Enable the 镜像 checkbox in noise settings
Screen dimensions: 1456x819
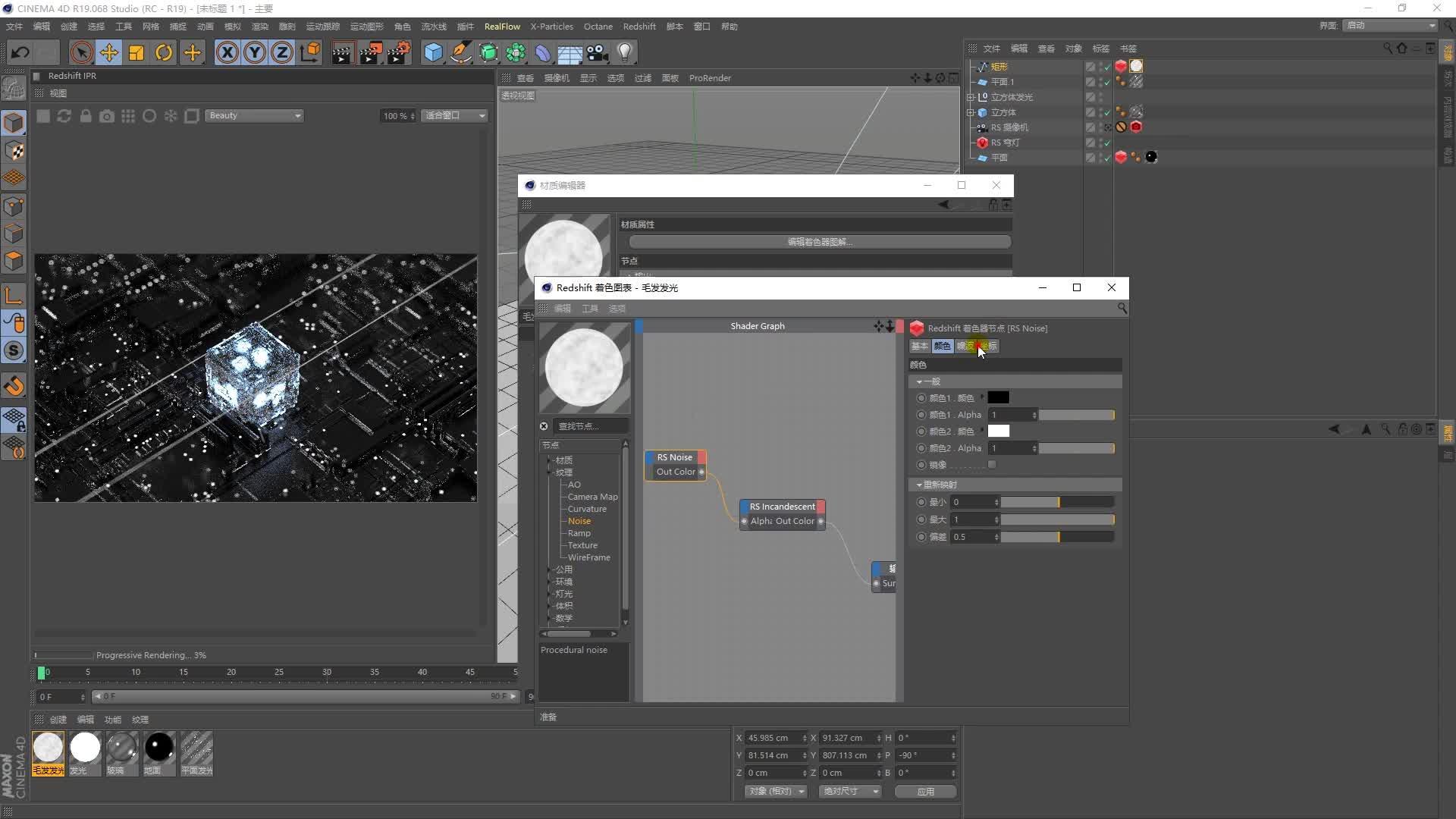click(x=992, y=465)
